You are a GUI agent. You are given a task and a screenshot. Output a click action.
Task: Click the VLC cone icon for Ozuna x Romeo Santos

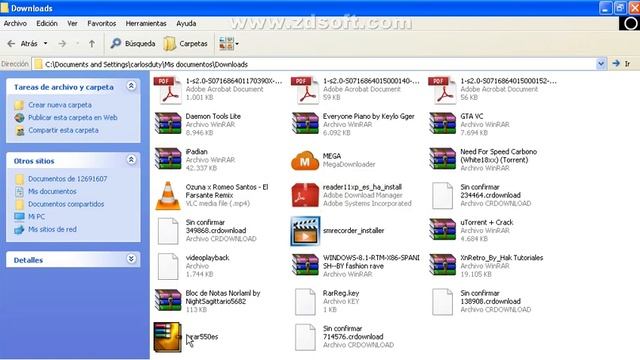[168, 196]
